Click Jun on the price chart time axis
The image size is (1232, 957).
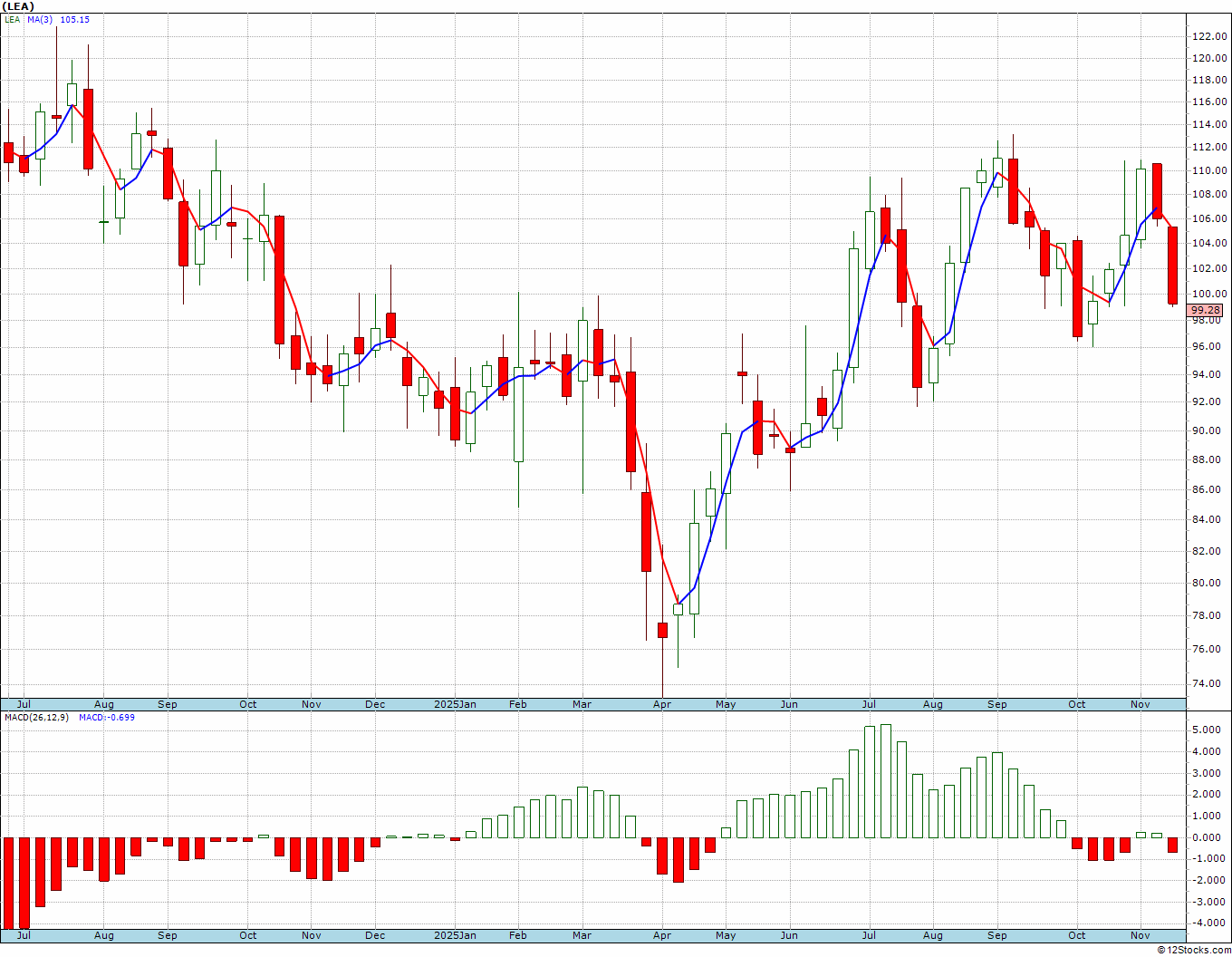pos(789,704)
